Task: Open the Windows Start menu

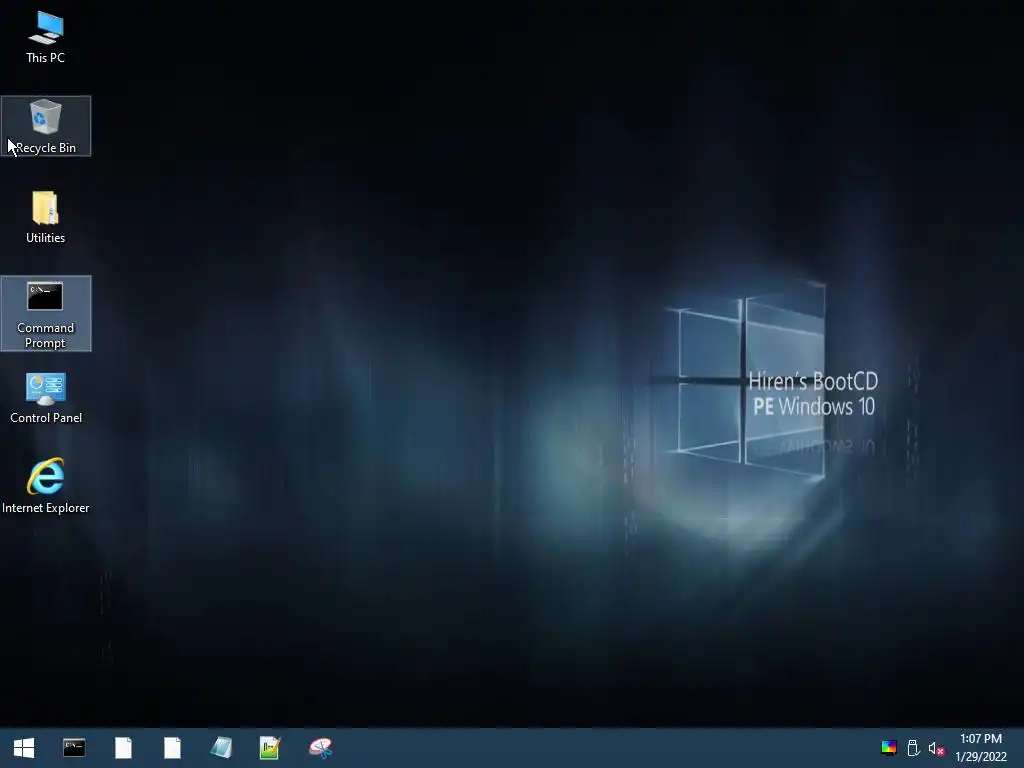Action: pyautogui.click(x=24, y=748)
